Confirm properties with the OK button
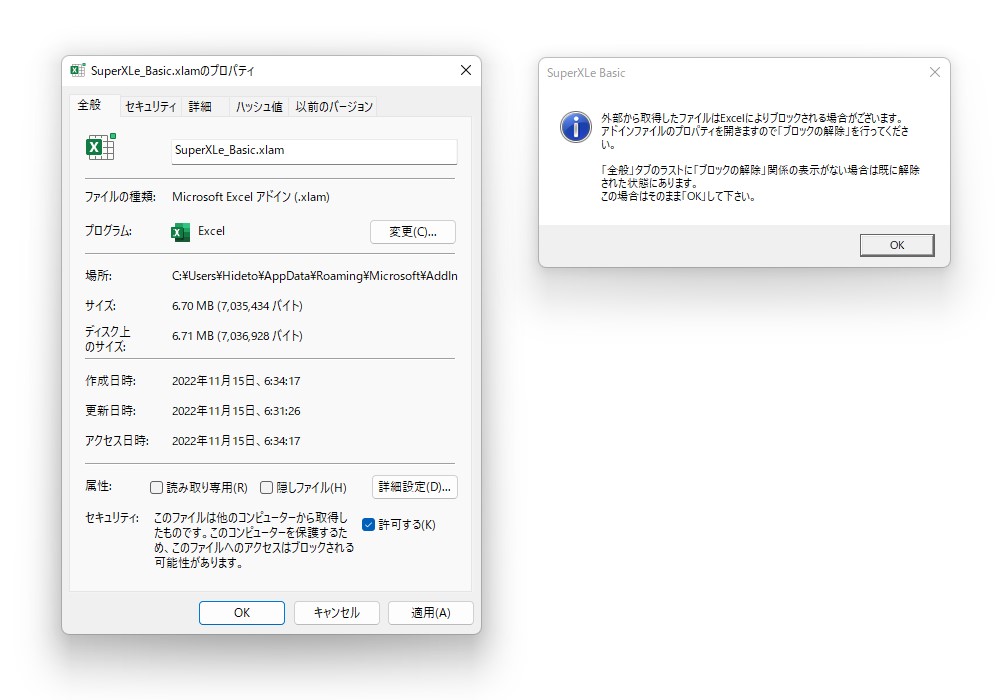Screen dimensions: 1000x700 (x=241, y=613)
